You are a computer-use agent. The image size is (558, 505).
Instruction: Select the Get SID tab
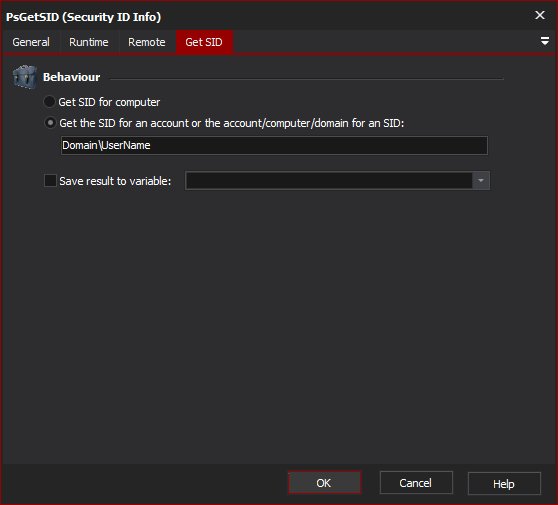pyautogui.click(x=204, y=42)
